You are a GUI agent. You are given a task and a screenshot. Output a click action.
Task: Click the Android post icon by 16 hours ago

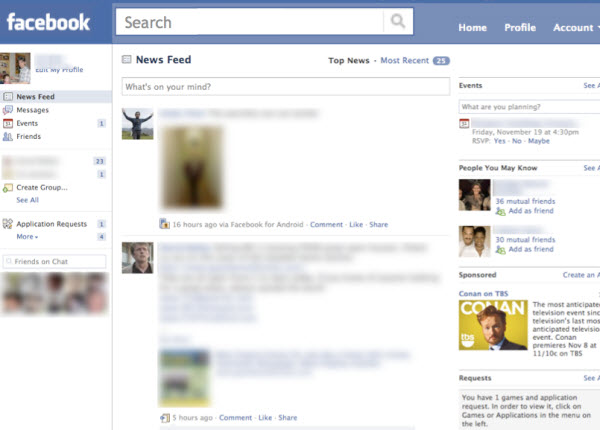coord(165,224)
